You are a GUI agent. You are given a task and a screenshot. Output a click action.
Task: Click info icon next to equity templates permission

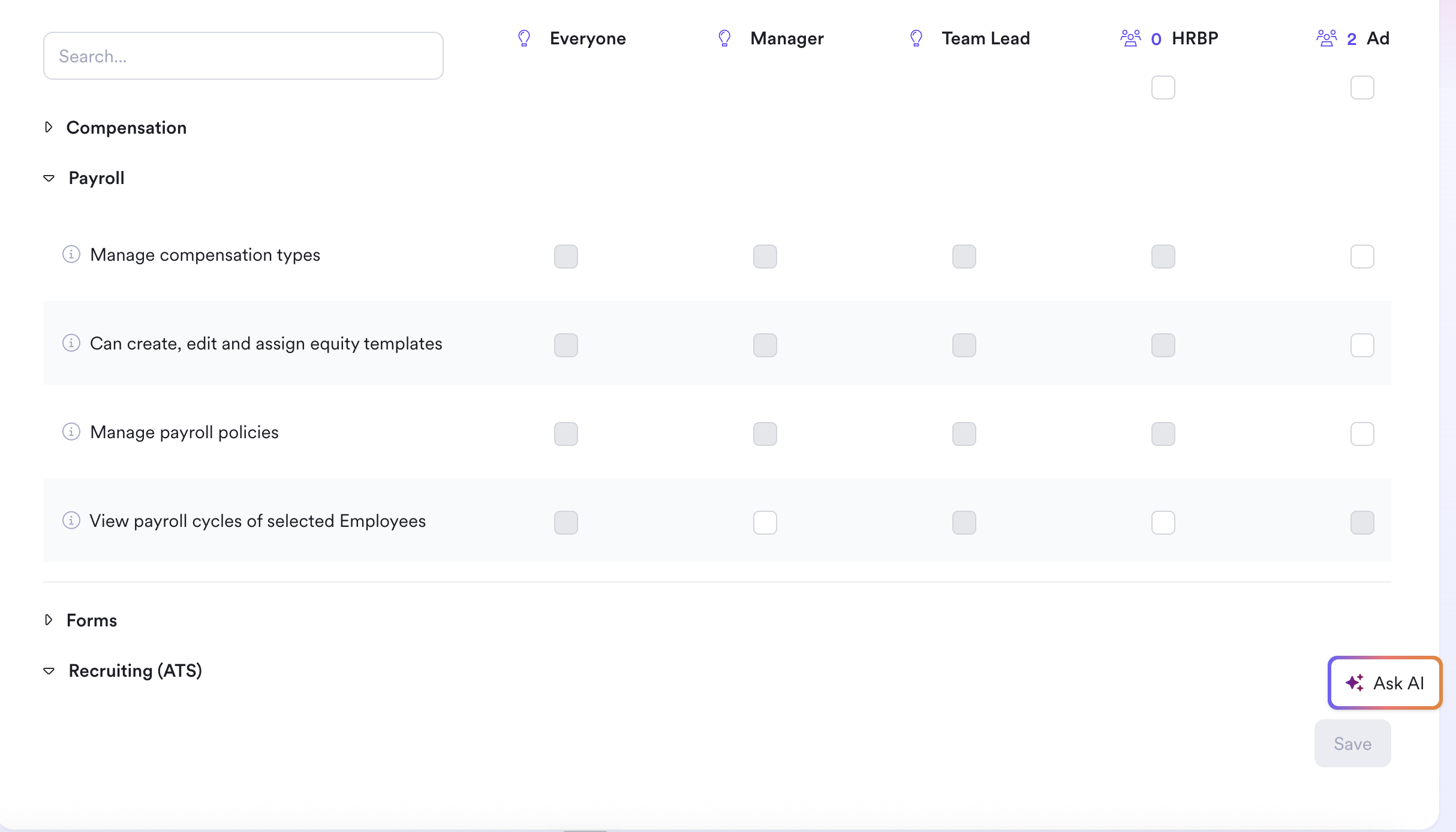(71, 343)
